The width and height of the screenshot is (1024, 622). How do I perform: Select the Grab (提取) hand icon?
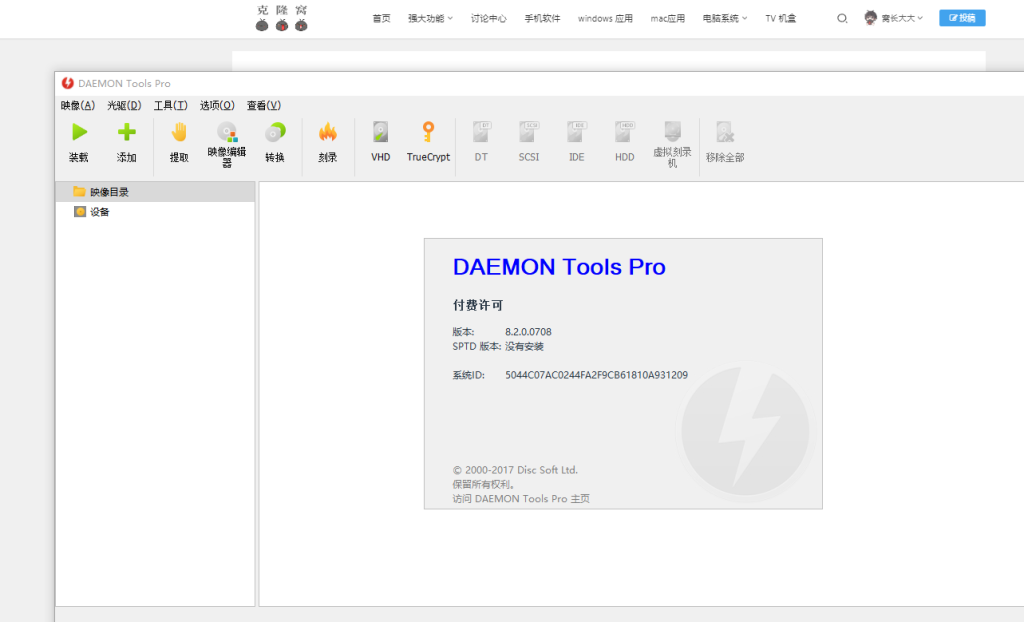(179, 133)
